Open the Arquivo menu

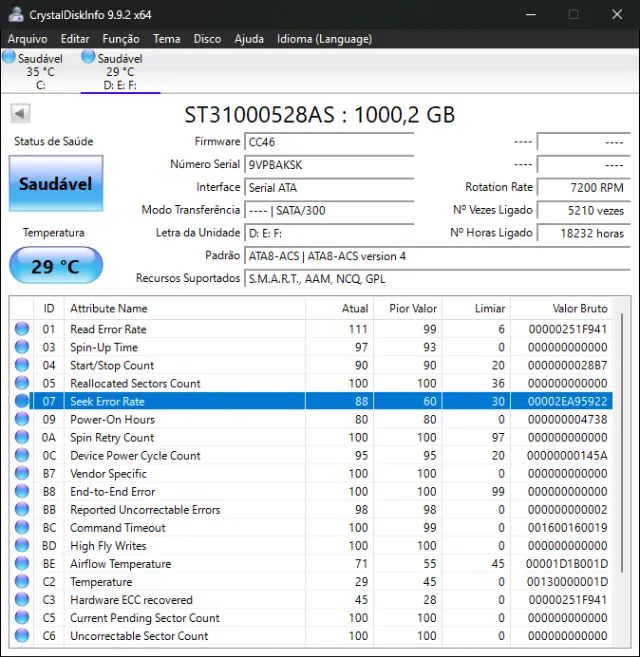coord(28,39)
